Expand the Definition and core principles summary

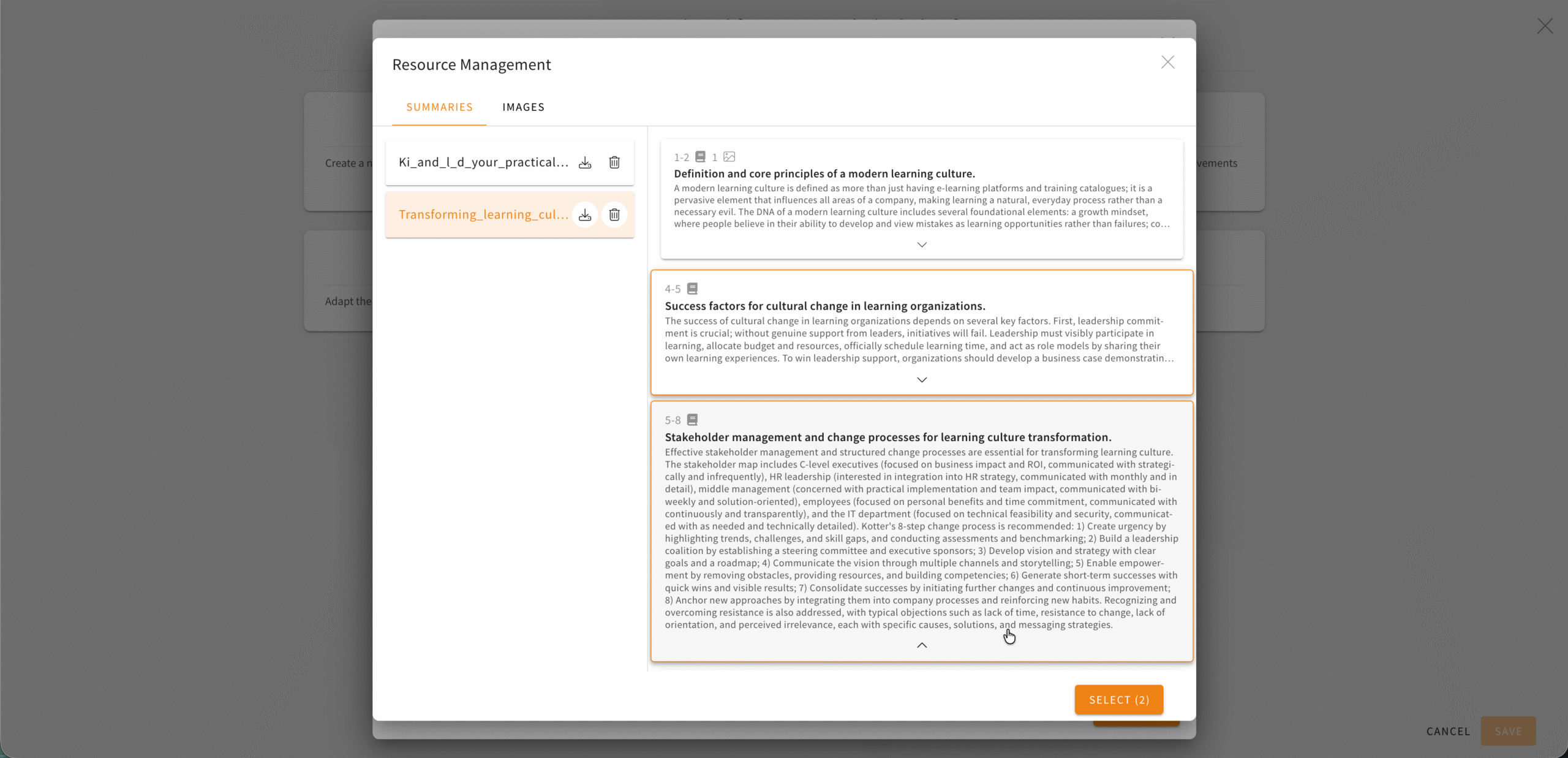(921, 244)
